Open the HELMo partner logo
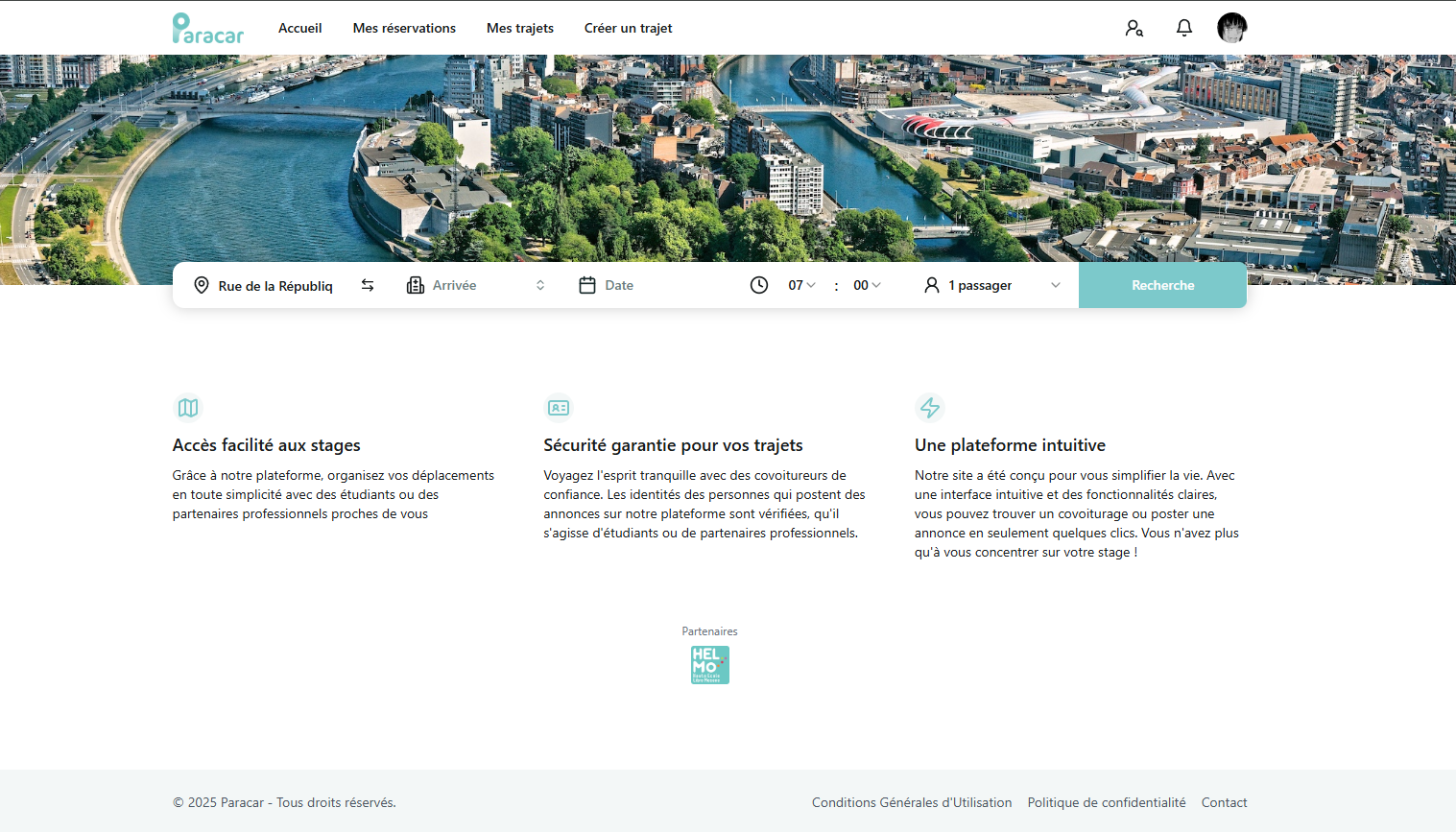1456x832 pixels. tap(710, 665)
